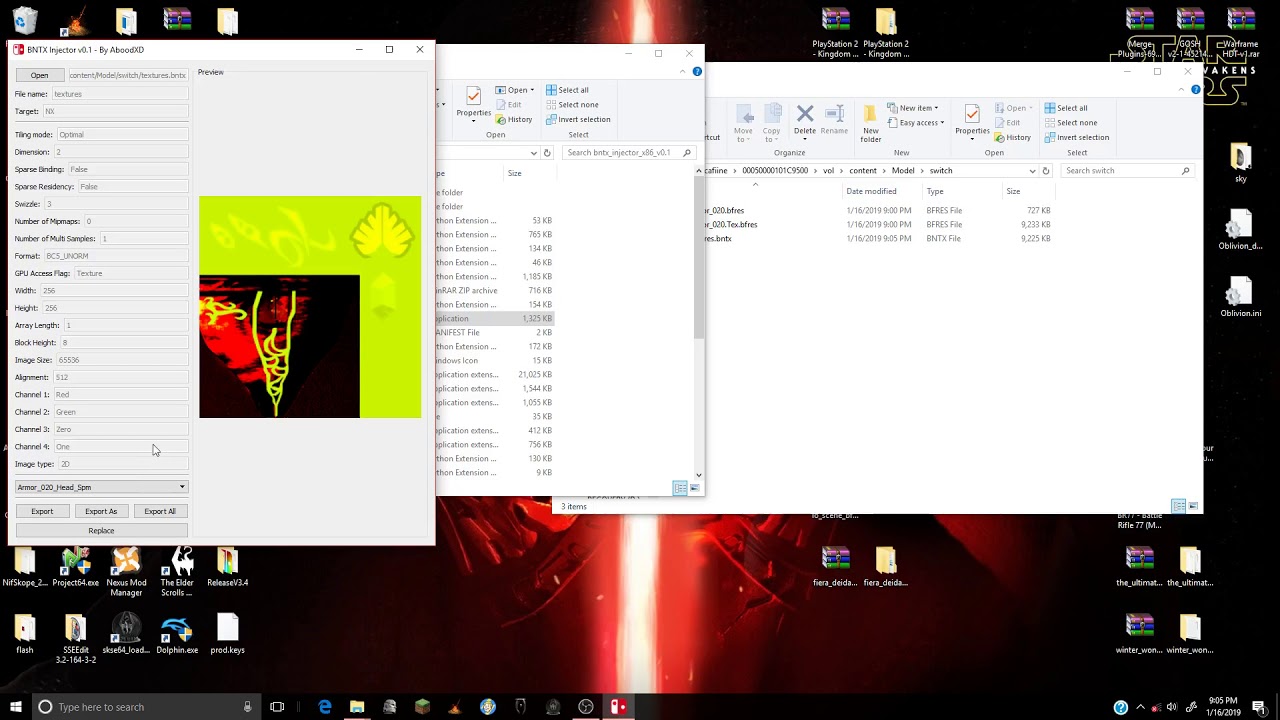Click the Export As button
This screenshot has width=1280, height=720.
[x=101, y=511]
